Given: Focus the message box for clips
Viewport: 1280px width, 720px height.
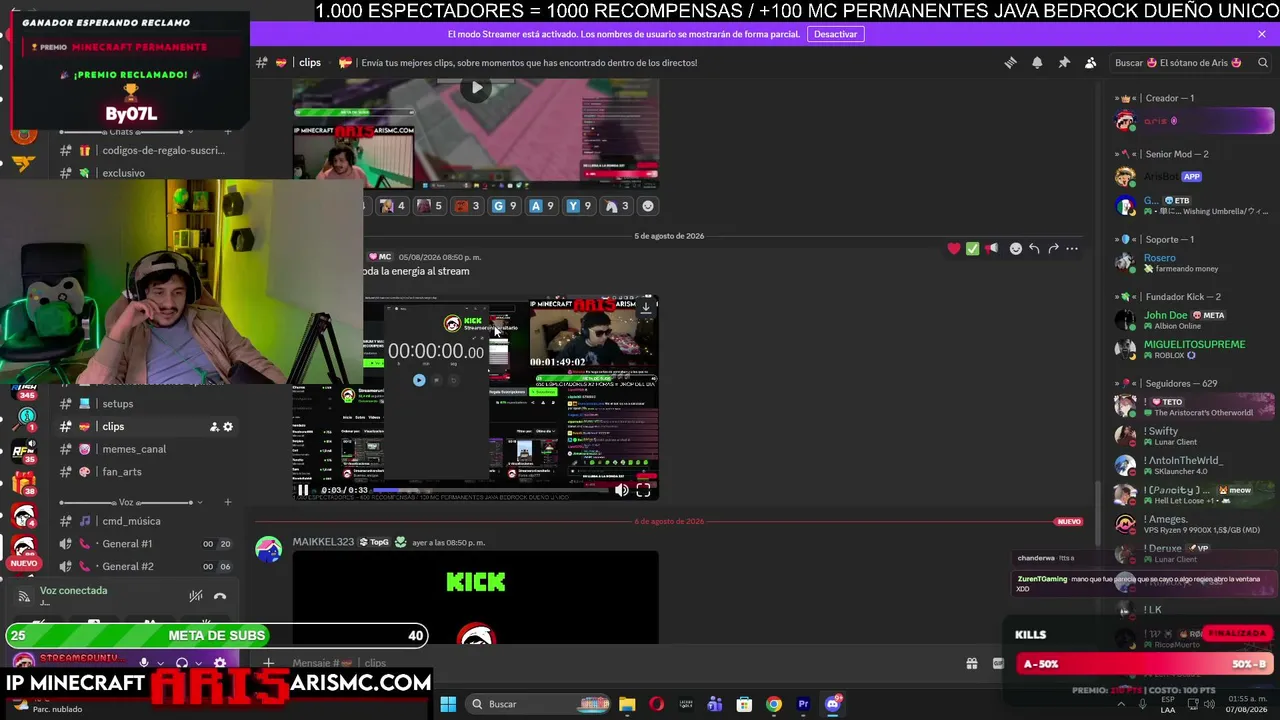Looking at the screenshot, I should click(620, 663).
